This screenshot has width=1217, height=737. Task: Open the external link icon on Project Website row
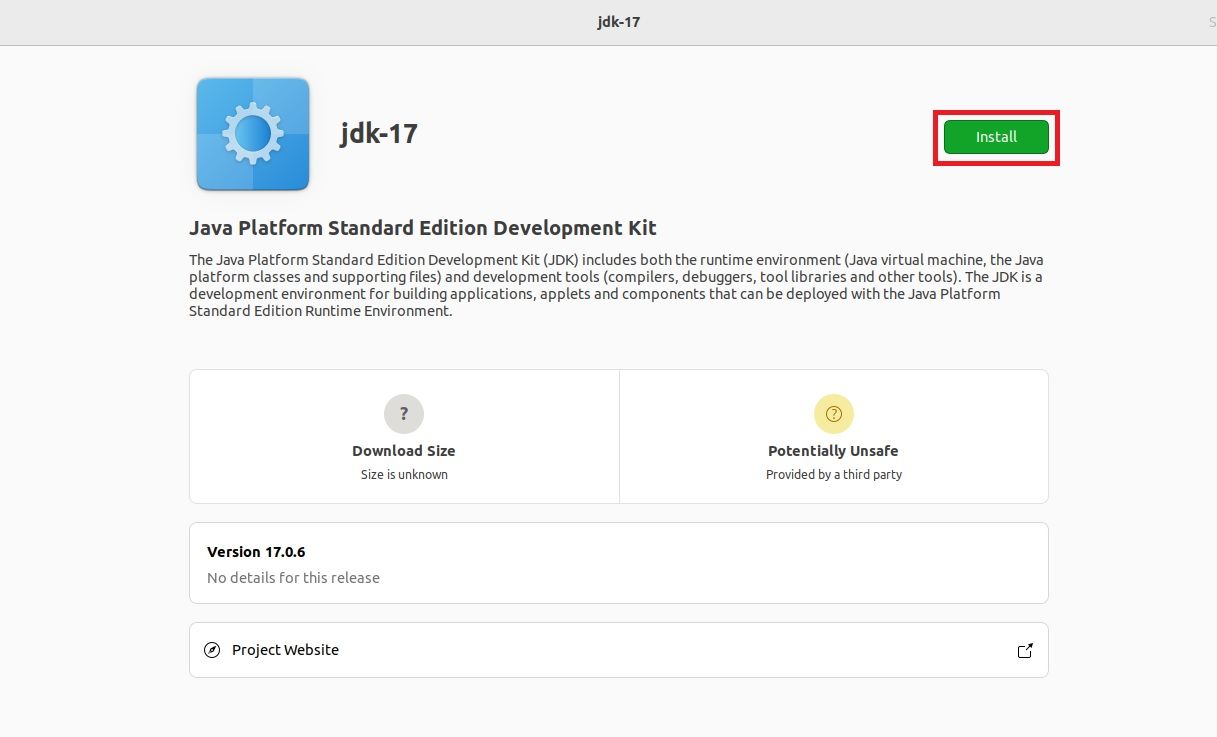pyautogui.click(x=1025, y=649)
